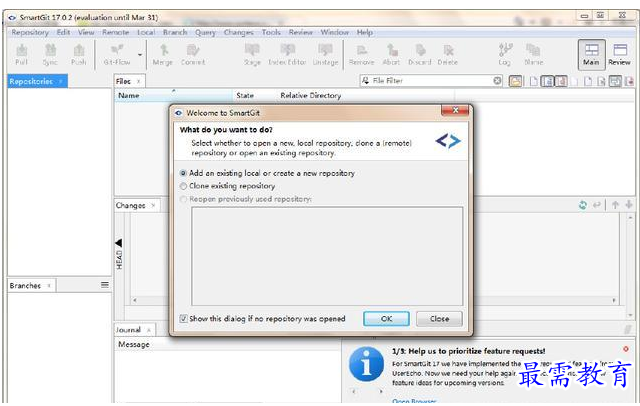640x406 pixels.
Task: Click the Commit toolbar icon
Action: (193, 55)
